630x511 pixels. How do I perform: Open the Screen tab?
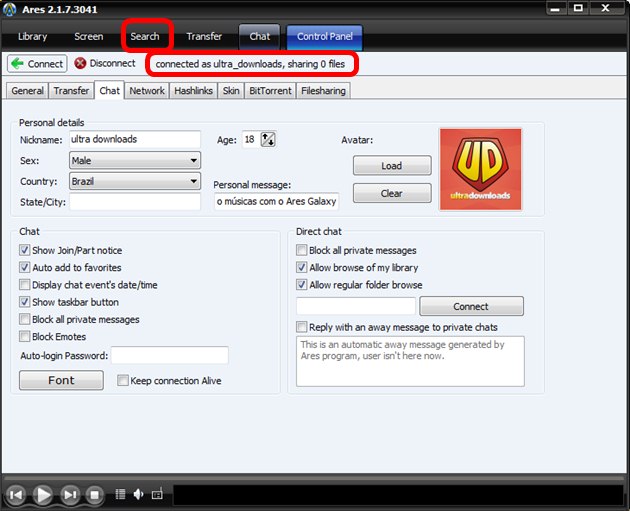(x=89, y=37)
